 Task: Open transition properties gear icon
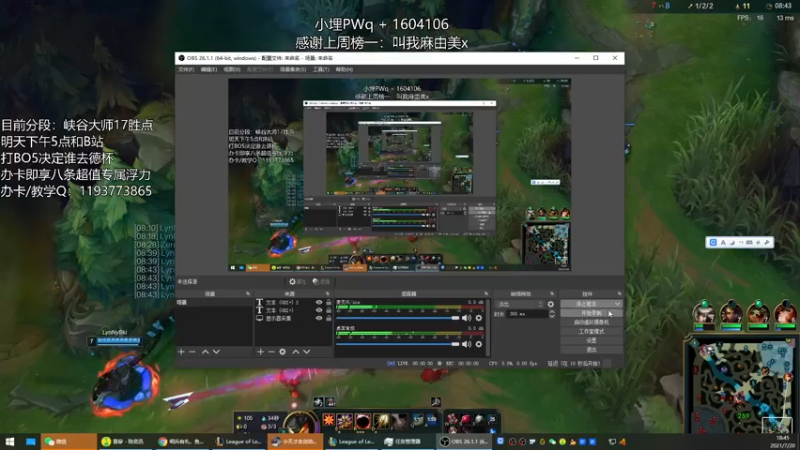coord(551,304)
